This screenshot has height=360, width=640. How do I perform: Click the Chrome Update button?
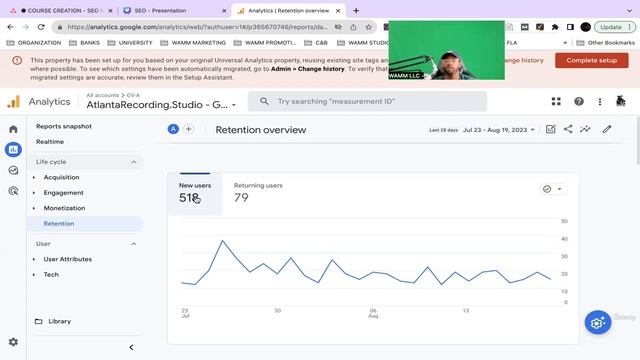615,27
